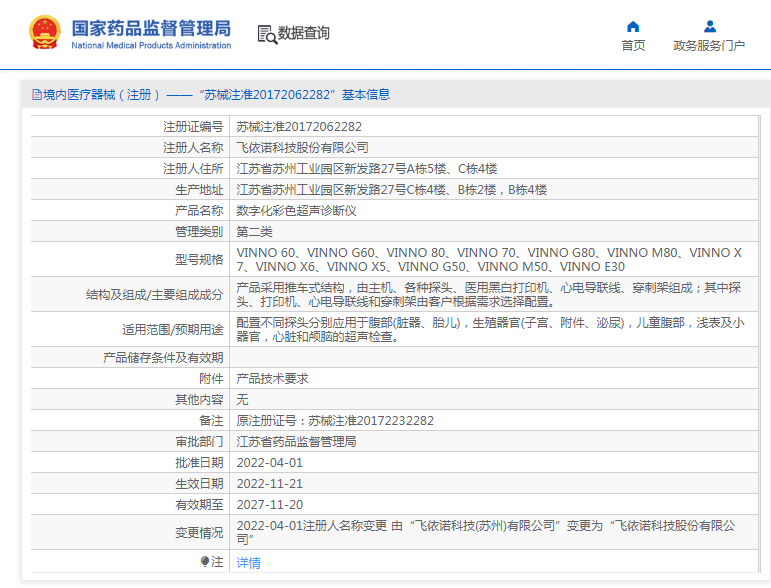Click National Medical Products Administration English subtitle
771x588 pixels.
[x=151, y=45]
